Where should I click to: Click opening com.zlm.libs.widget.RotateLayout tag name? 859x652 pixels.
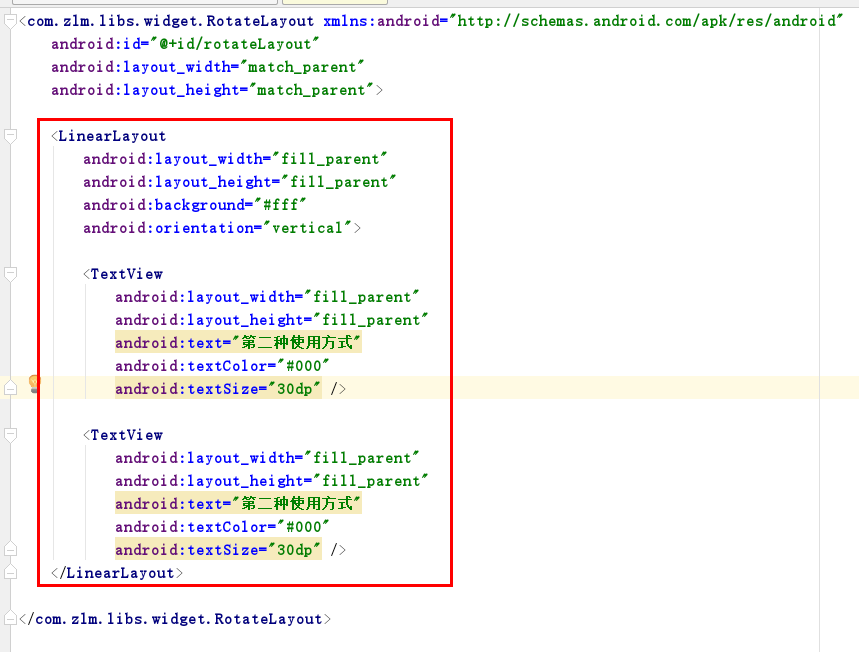[170, 21]
